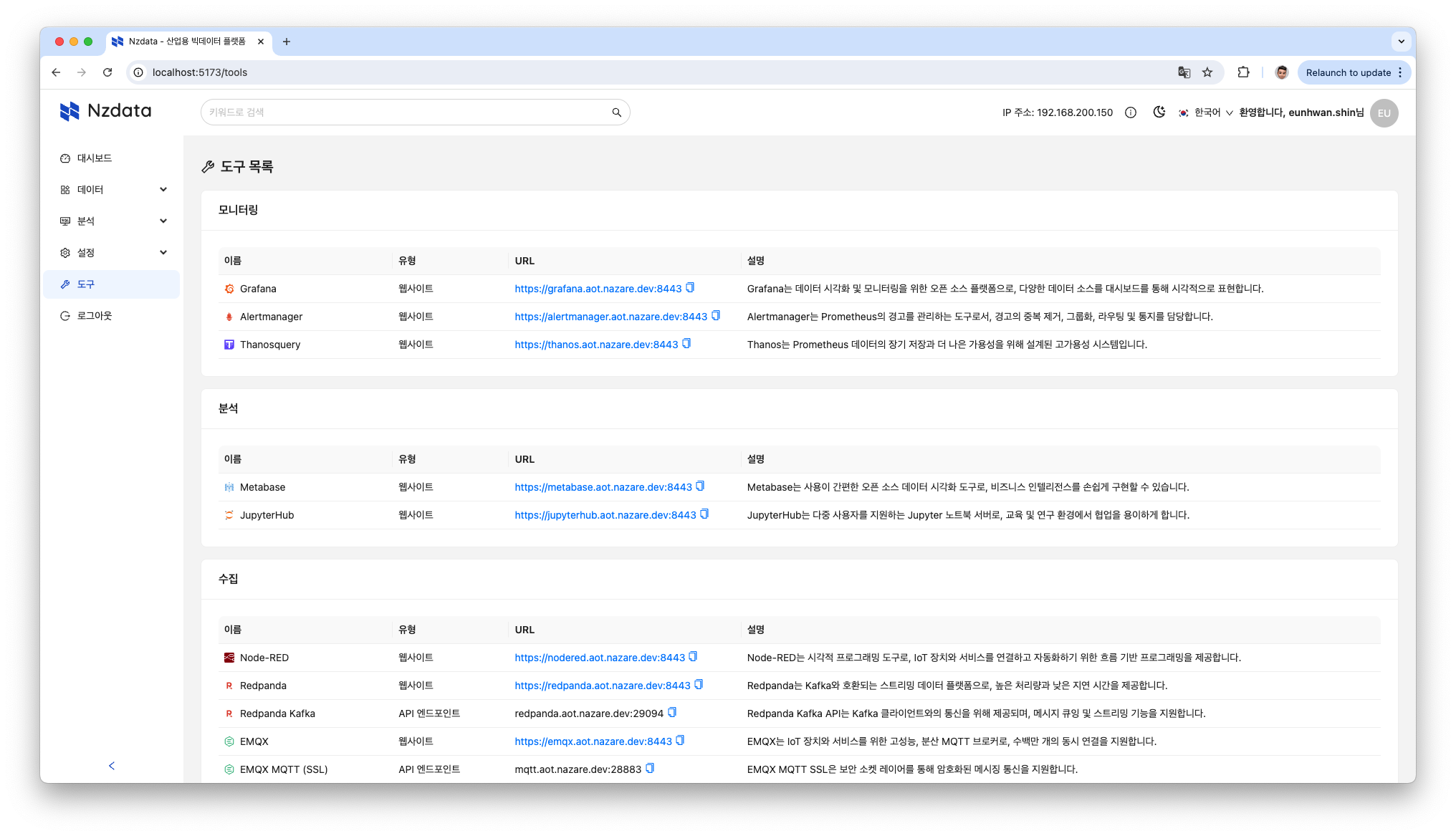The image size is (1456, 836).
Task: Click the 모니터링 section heading
Action: [238, 210]
